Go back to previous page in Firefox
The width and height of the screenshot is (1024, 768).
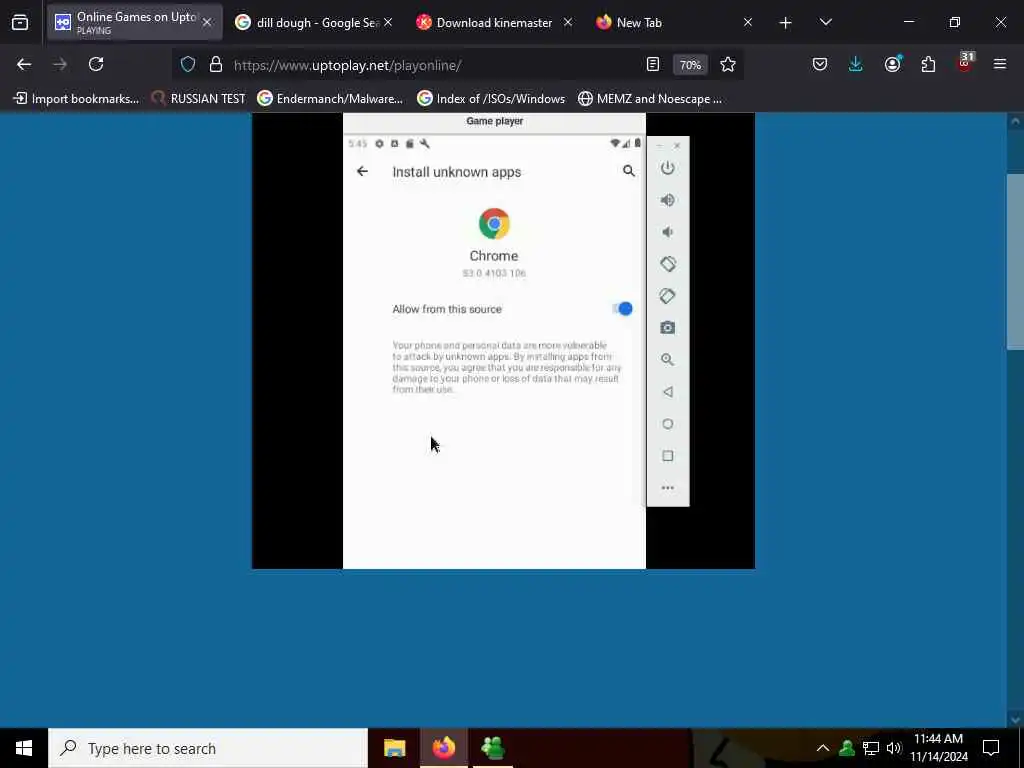24,65
